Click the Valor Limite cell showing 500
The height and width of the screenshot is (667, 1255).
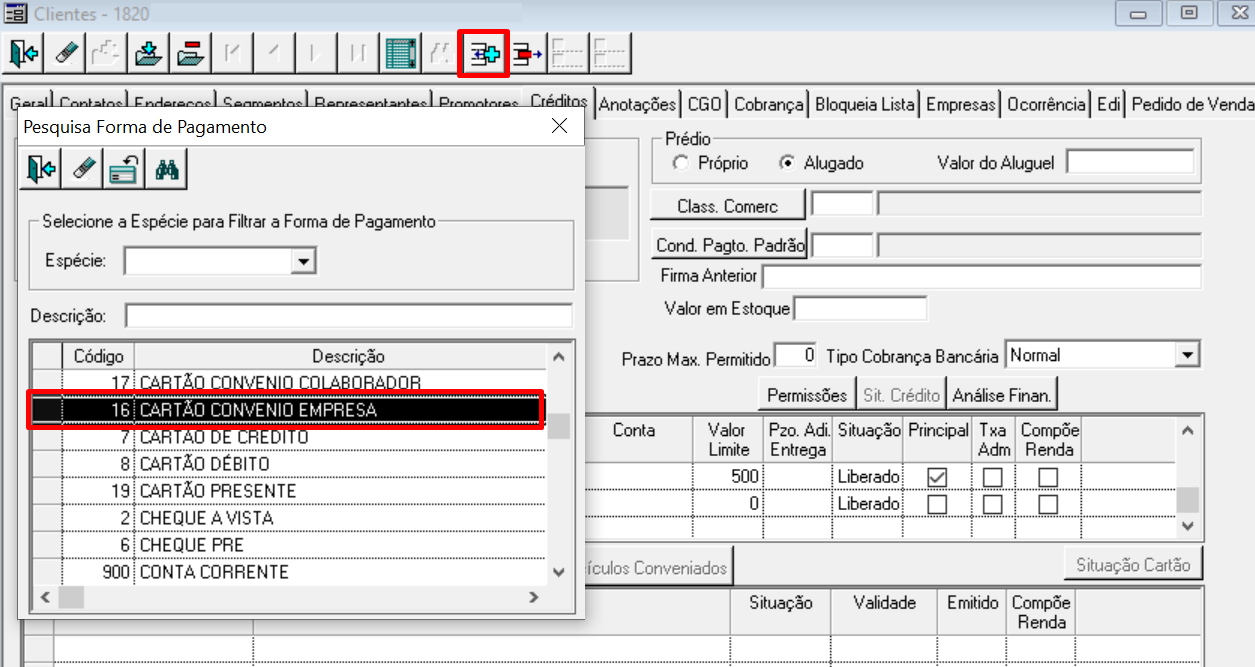coord(728,477)
